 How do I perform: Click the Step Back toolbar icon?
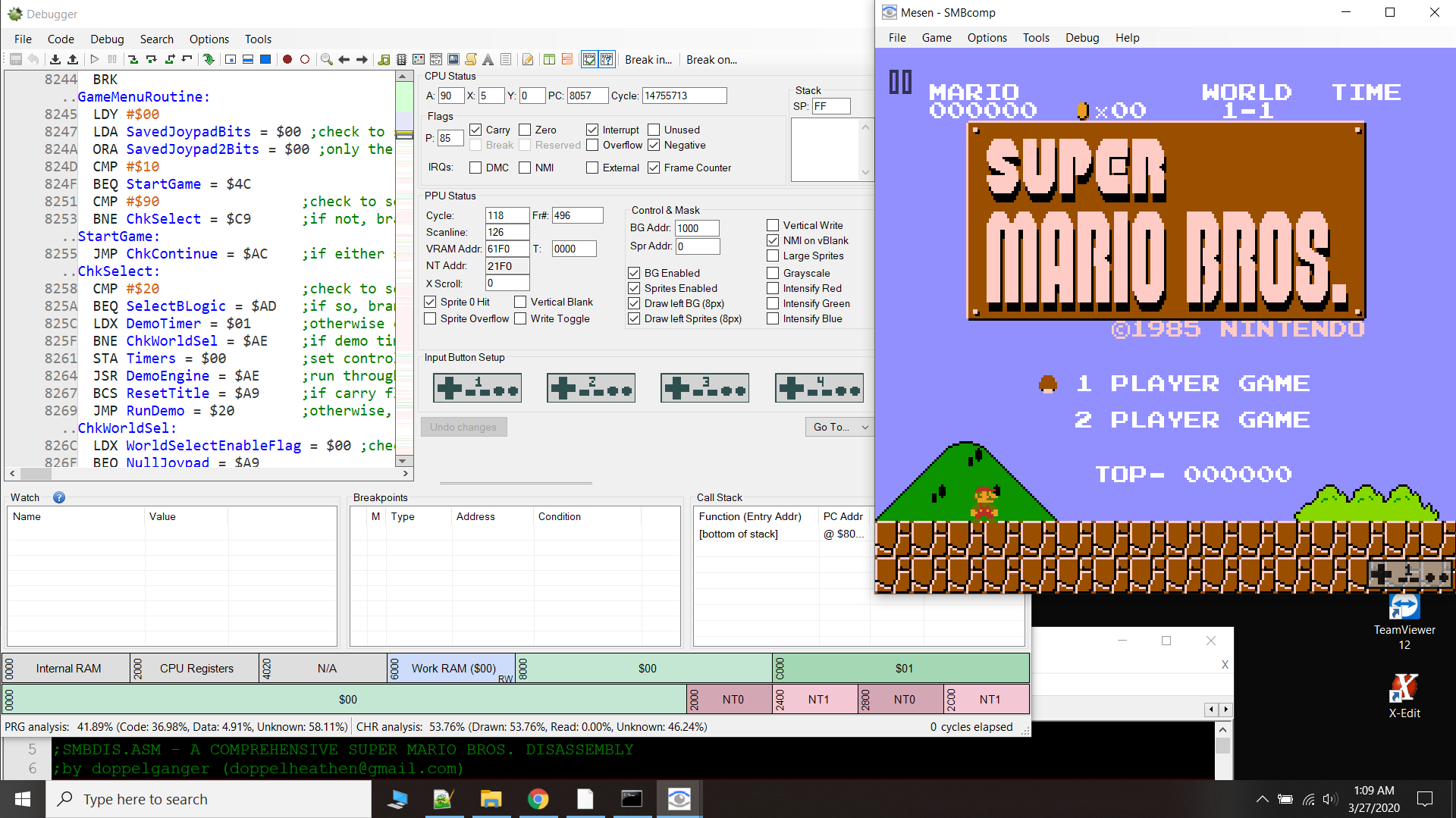[x=187, y=59]
